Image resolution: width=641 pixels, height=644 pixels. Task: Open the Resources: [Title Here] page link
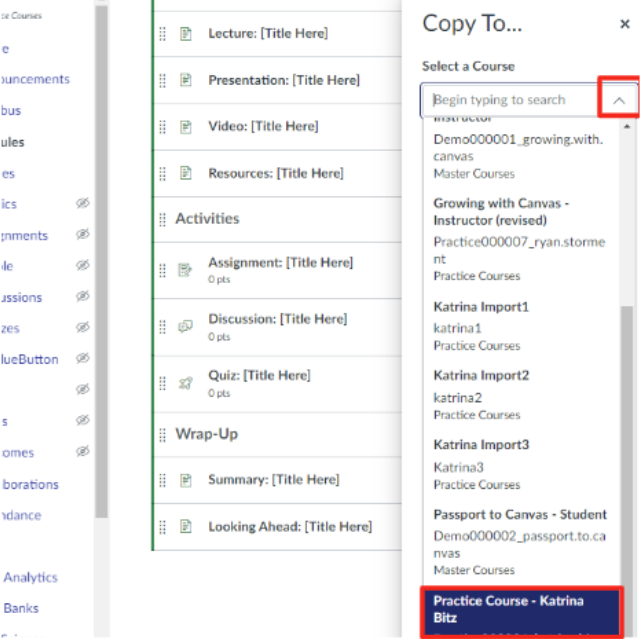coord(275,174)
